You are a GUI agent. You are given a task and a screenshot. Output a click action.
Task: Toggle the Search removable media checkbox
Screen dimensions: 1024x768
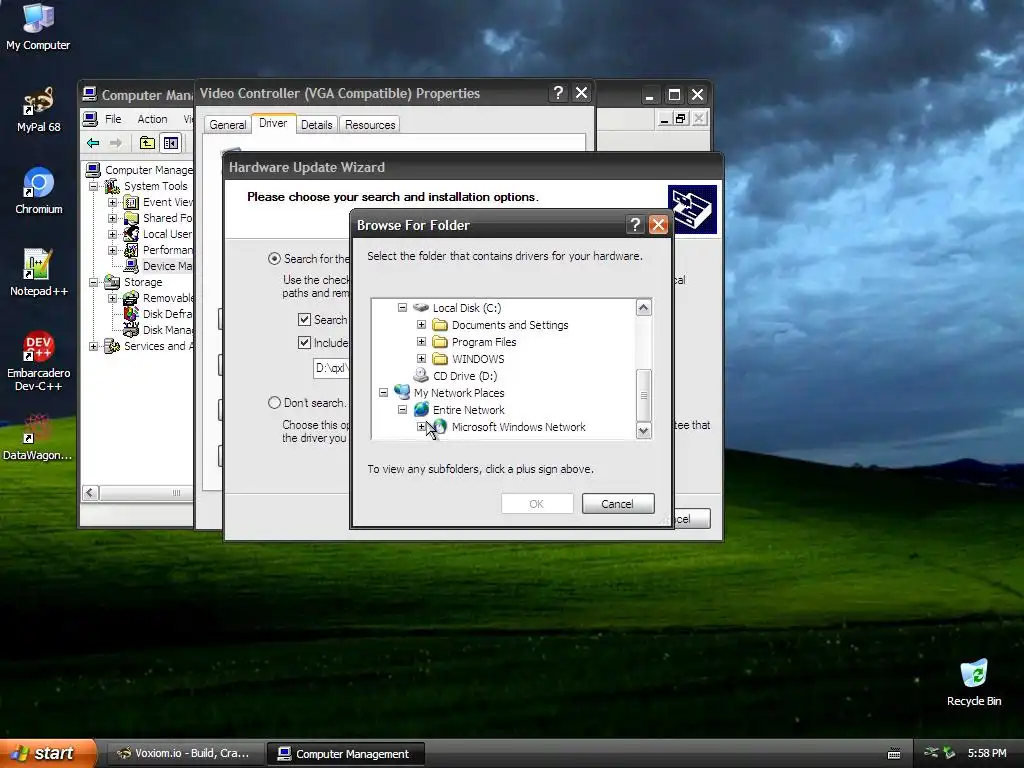pos(304,319)
